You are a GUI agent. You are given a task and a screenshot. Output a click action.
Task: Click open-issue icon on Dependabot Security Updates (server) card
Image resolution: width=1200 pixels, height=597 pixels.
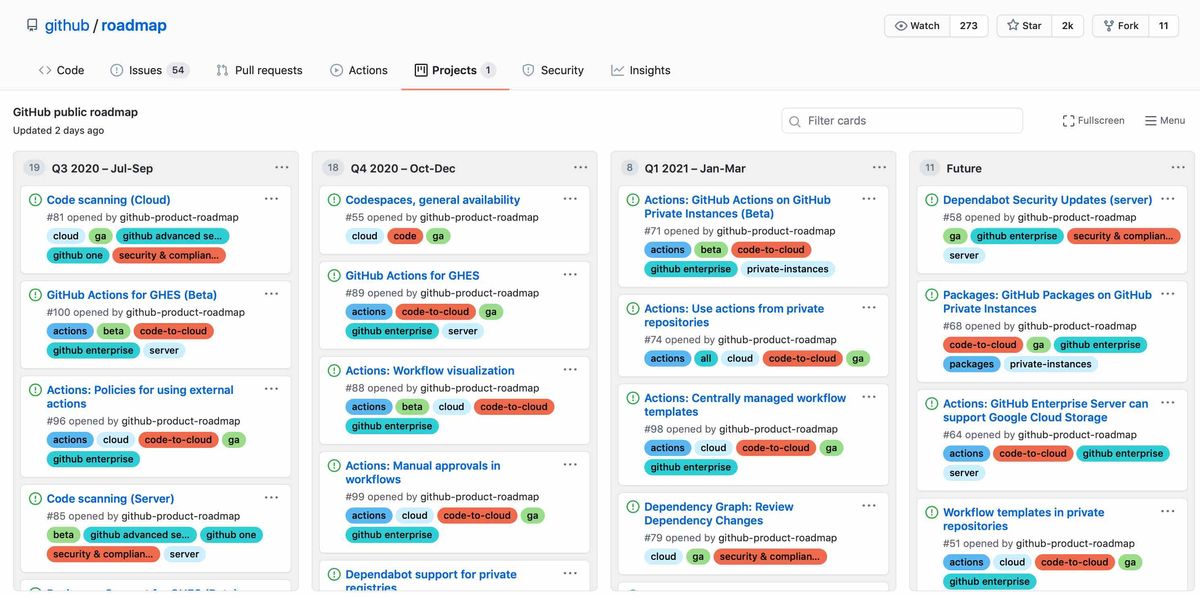[x=932, y=200]
